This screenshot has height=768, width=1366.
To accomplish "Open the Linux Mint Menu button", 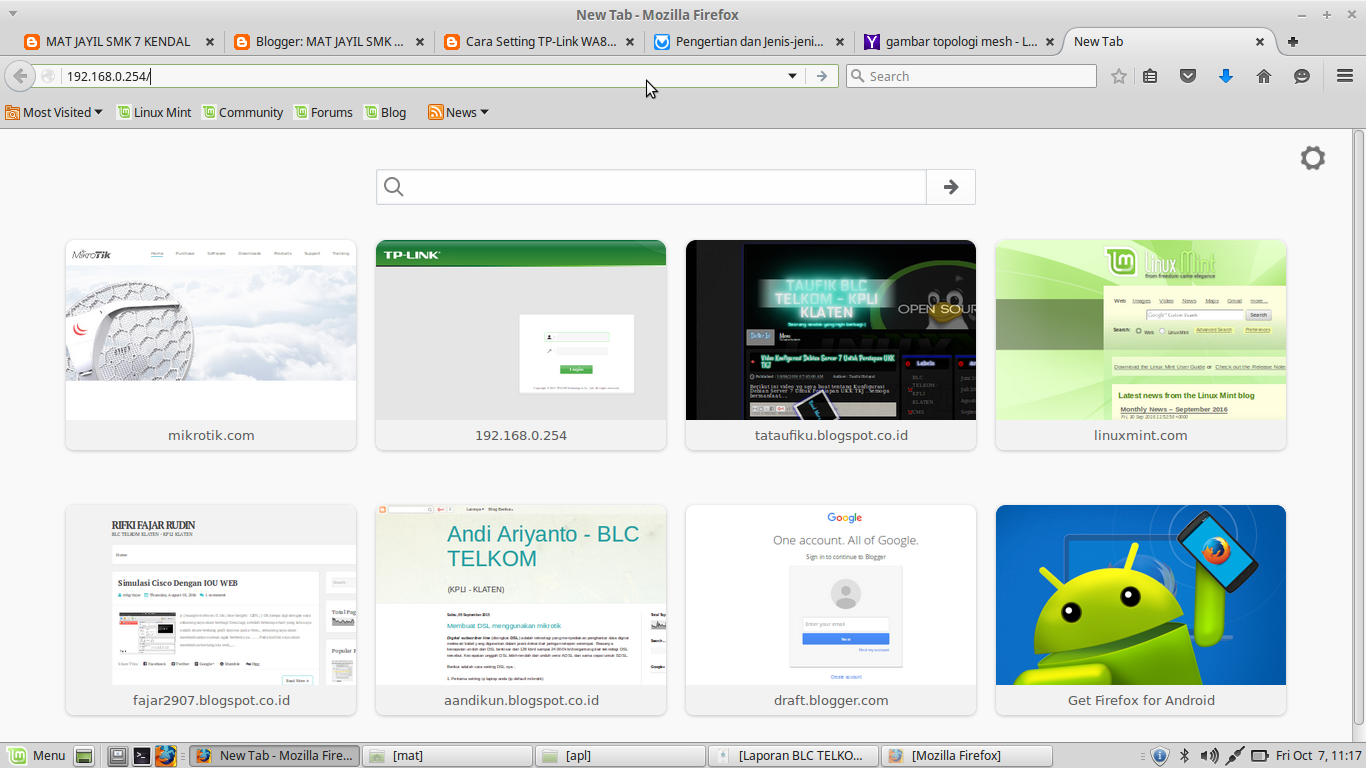I will 37,756.
